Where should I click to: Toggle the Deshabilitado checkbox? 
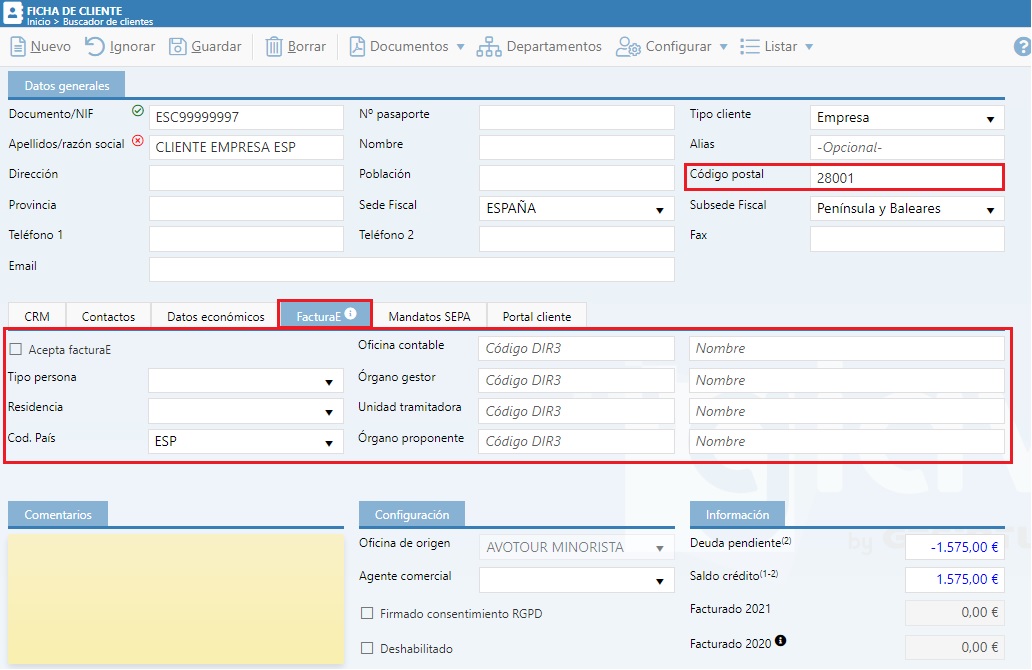(367, 648)
